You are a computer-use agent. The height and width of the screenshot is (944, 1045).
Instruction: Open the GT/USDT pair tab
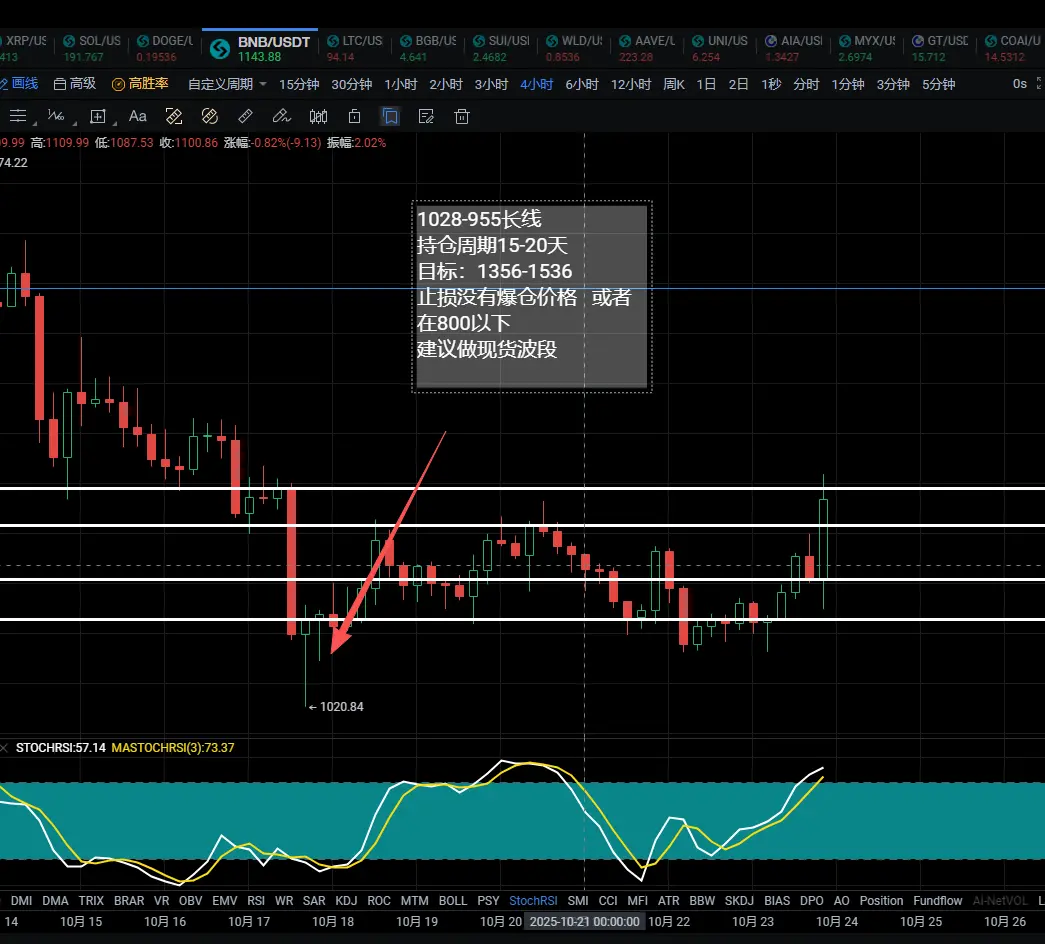(940, 48)
